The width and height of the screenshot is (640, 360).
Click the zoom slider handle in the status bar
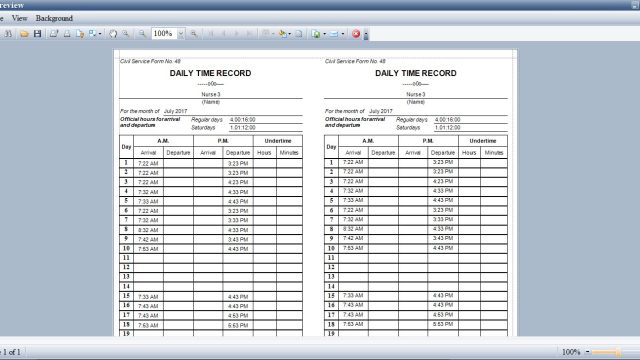pos(618,352)
